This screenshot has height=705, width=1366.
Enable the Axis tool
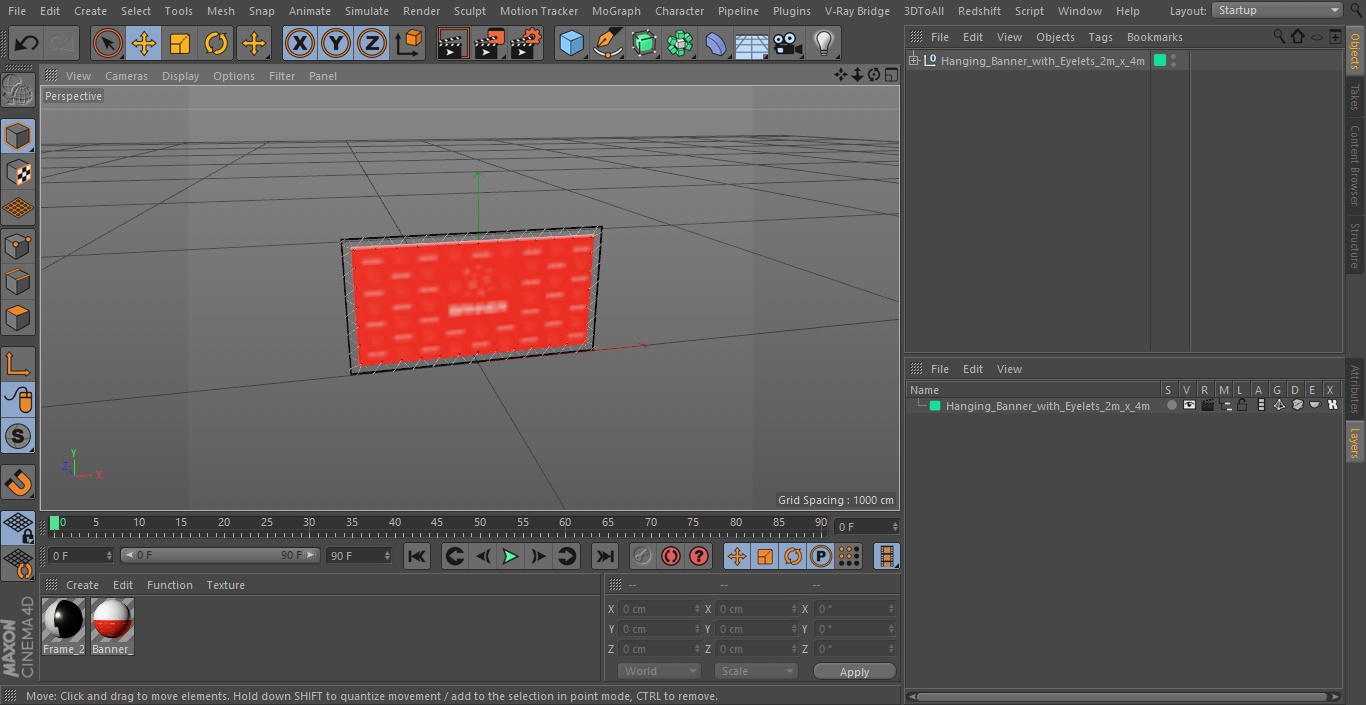click(x=18, y=364)
